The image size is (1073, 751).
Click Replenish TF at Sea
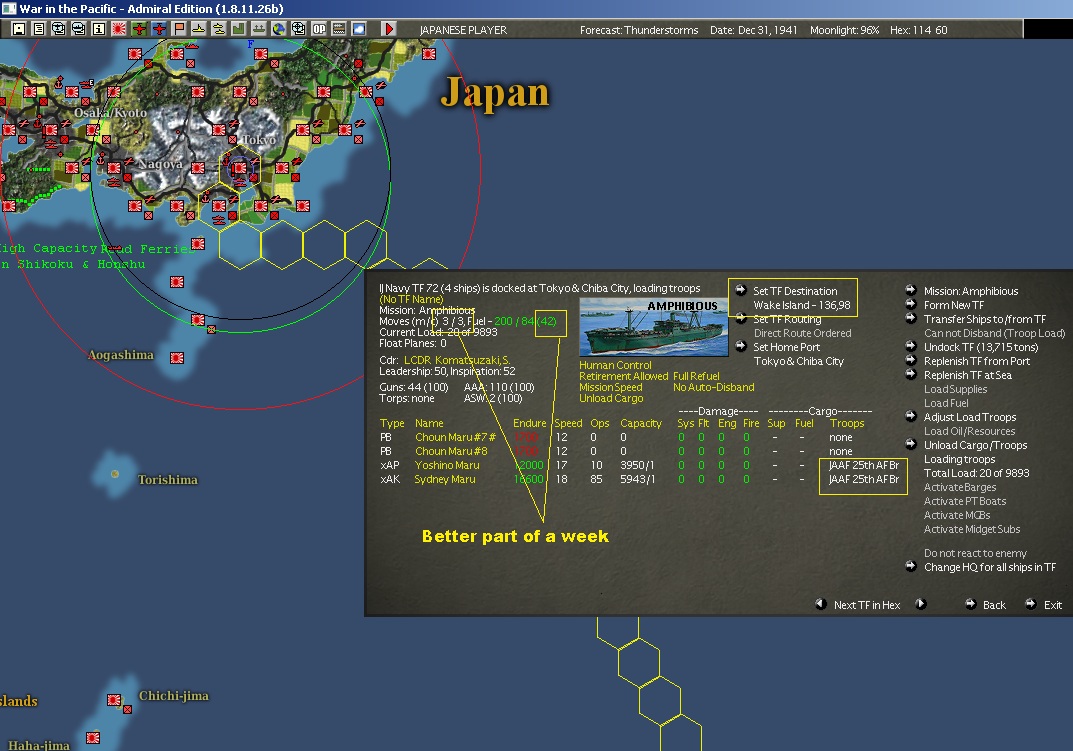pos(968,375)
